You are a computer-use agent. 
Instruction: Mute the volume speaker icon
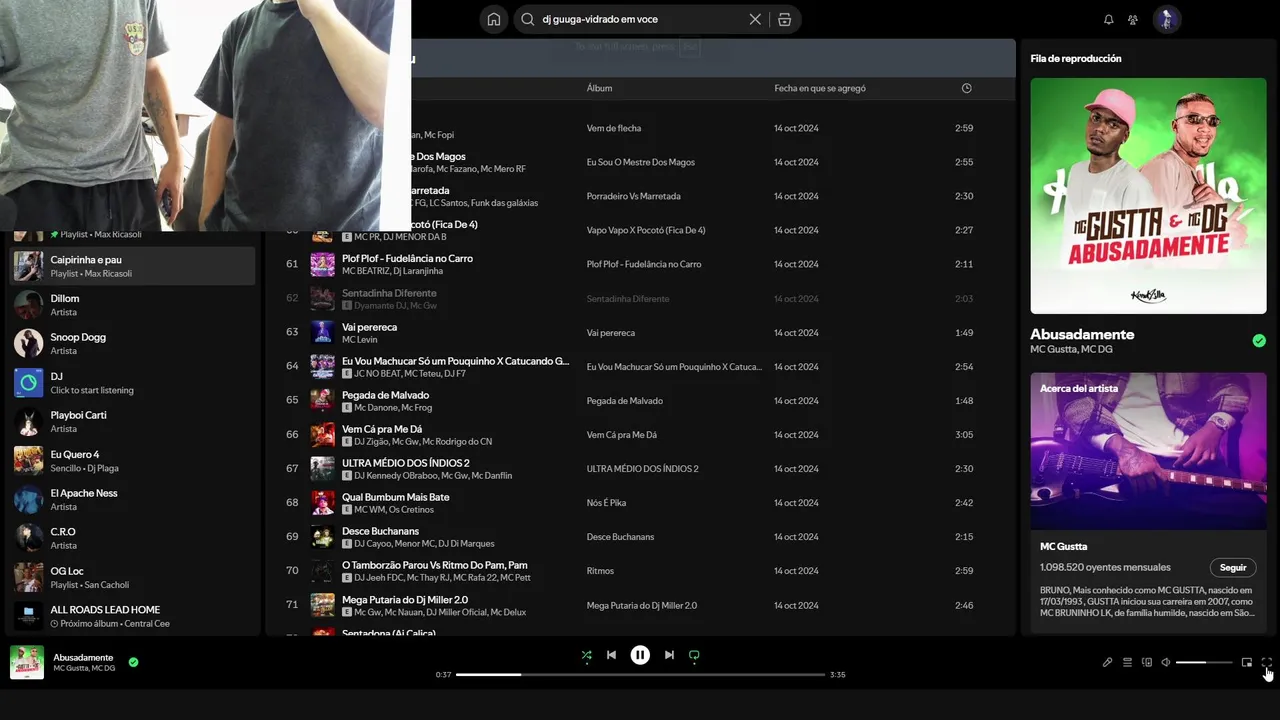[x=1166, y=662]
